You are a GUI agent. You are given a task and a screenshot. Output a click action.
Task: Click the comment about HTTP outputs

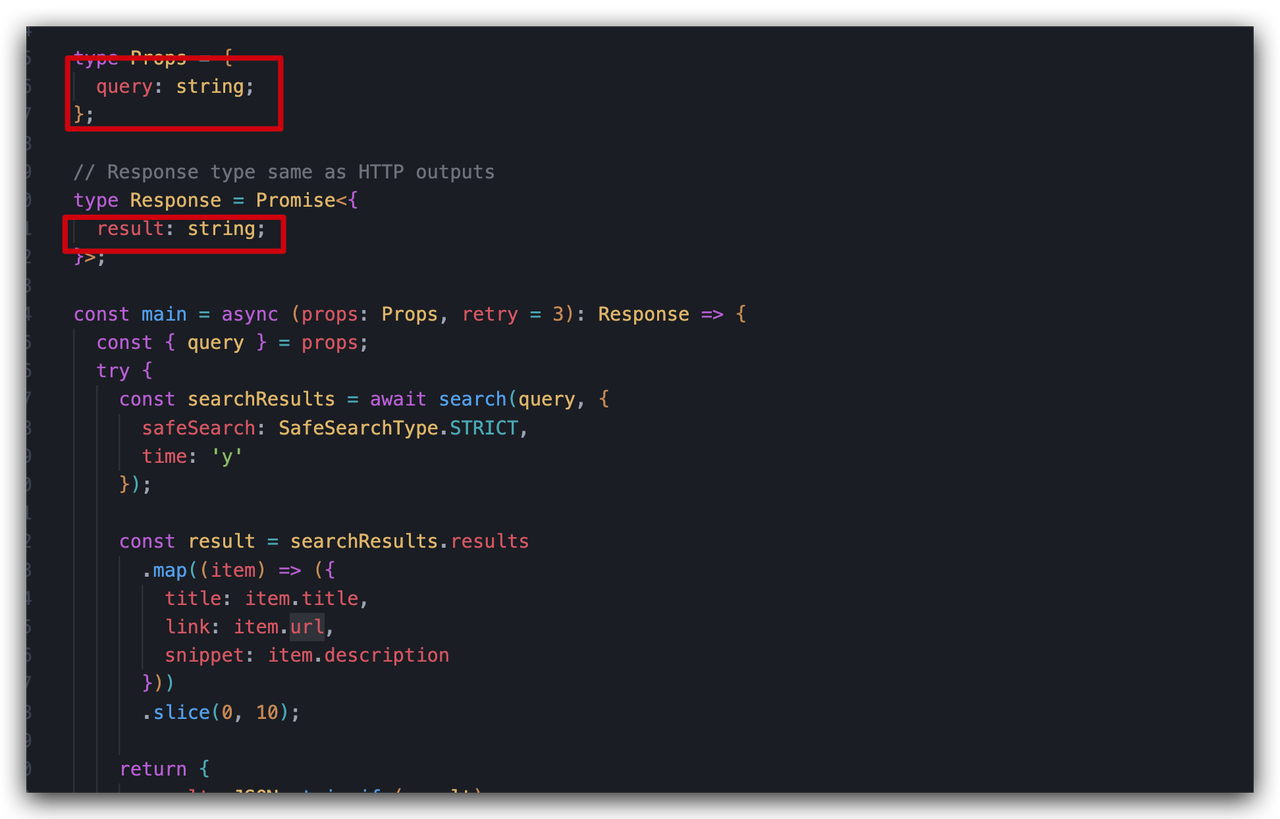(x=284, y=172)
